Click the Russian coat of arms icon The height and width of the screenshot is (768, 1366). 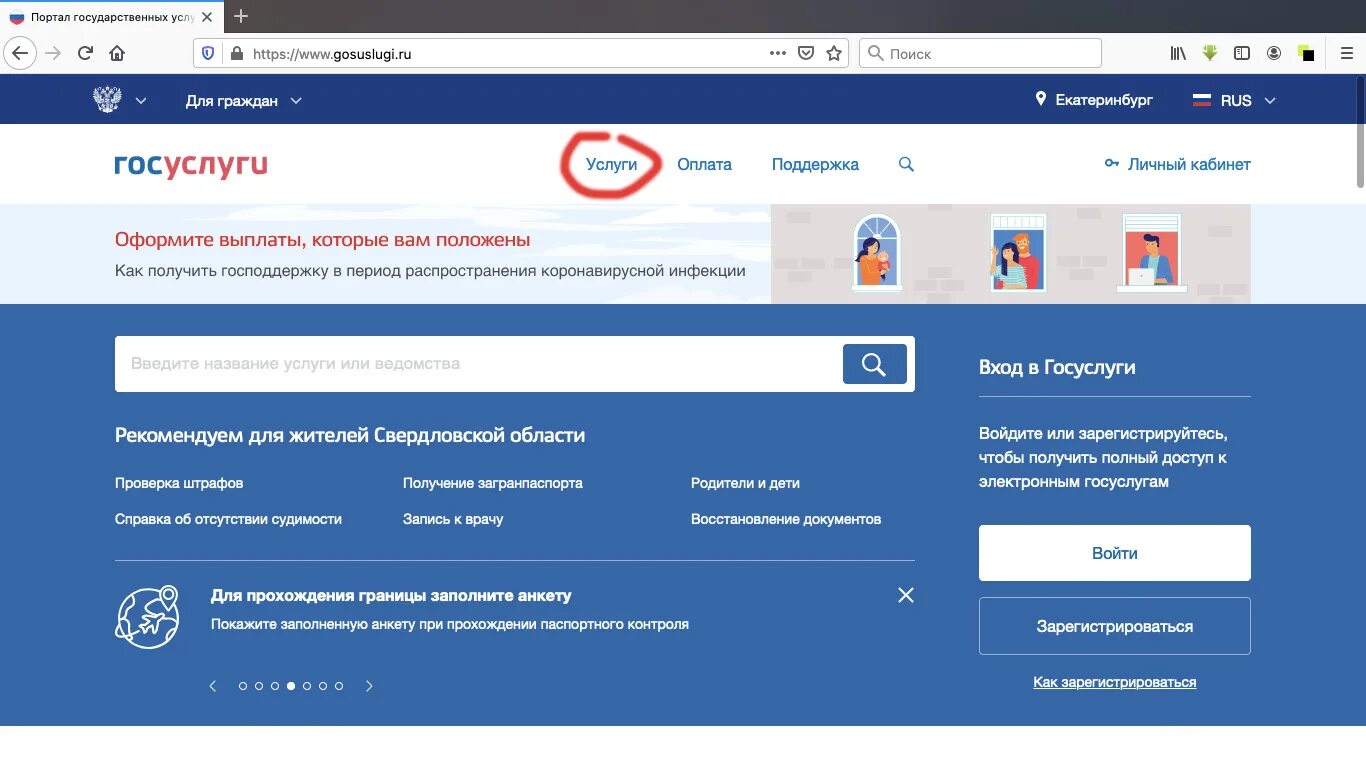click(x=107, y=100)
